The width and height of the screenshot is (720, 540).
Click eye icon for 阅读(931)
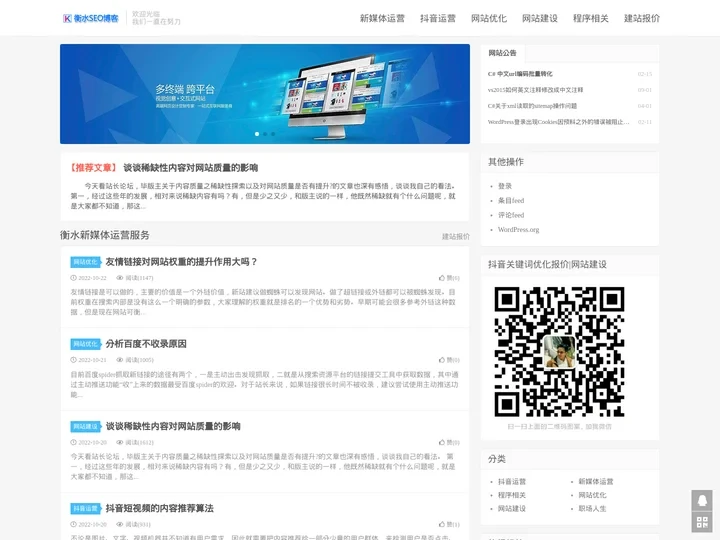point(120,524)
